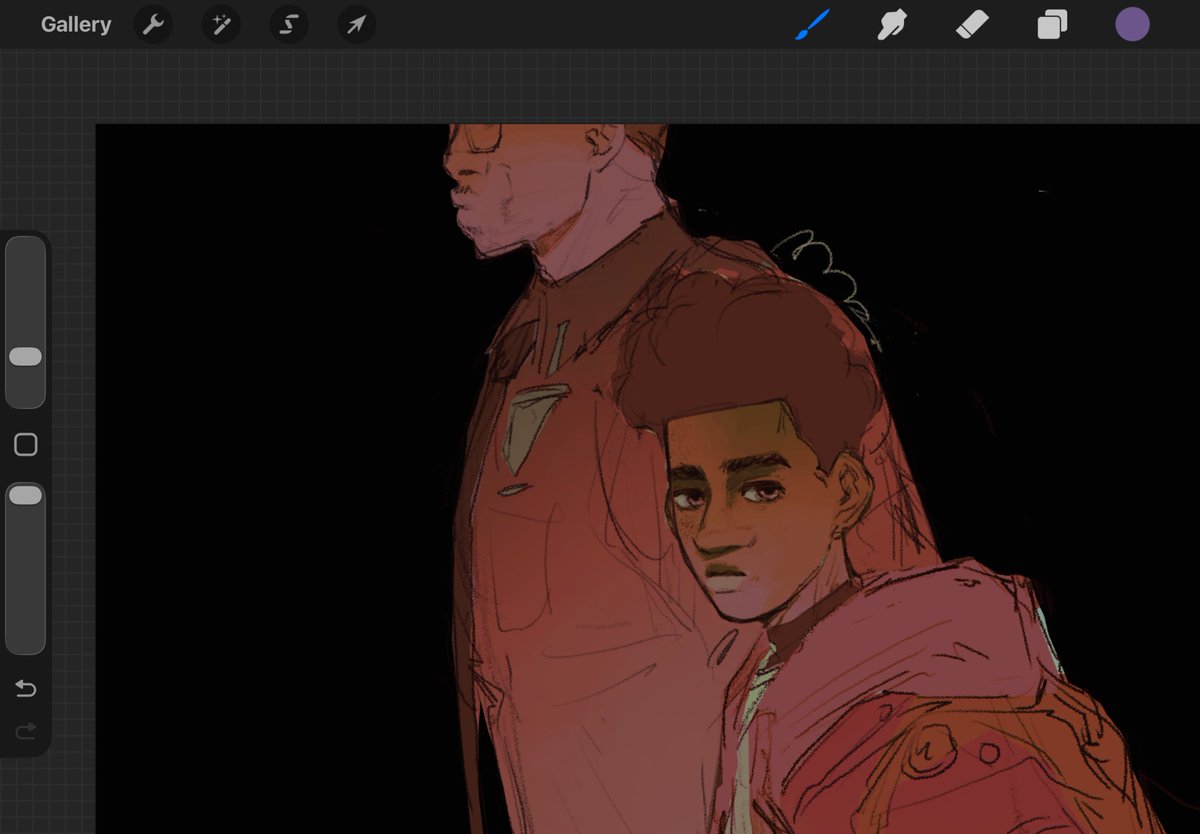Open the Actions wrench menu
Screen dimensions: 1200x834
[x=153, y=25]
